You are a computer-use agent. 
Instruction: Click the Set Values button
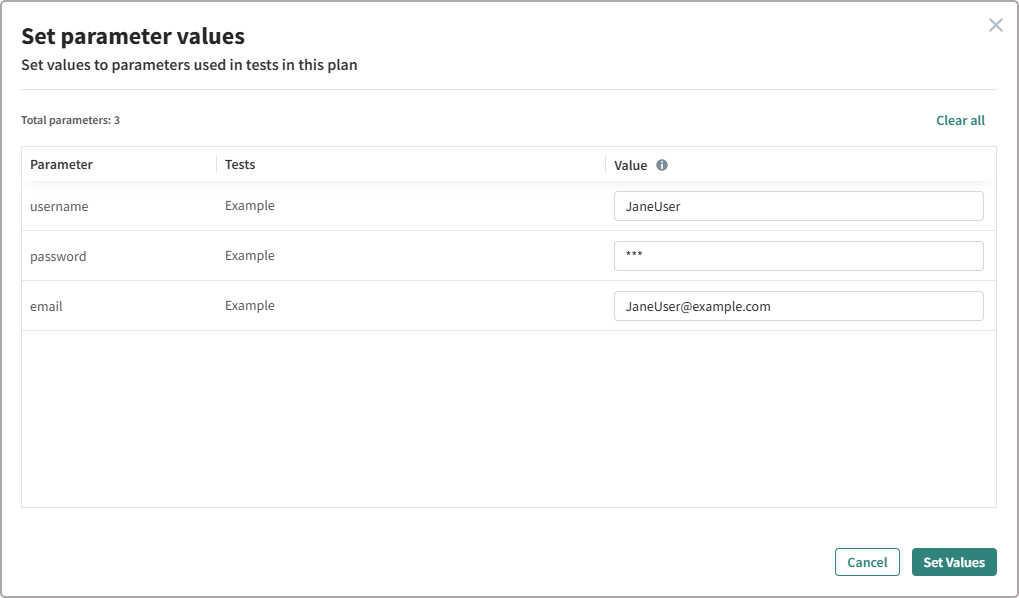(x=953, y=562)
